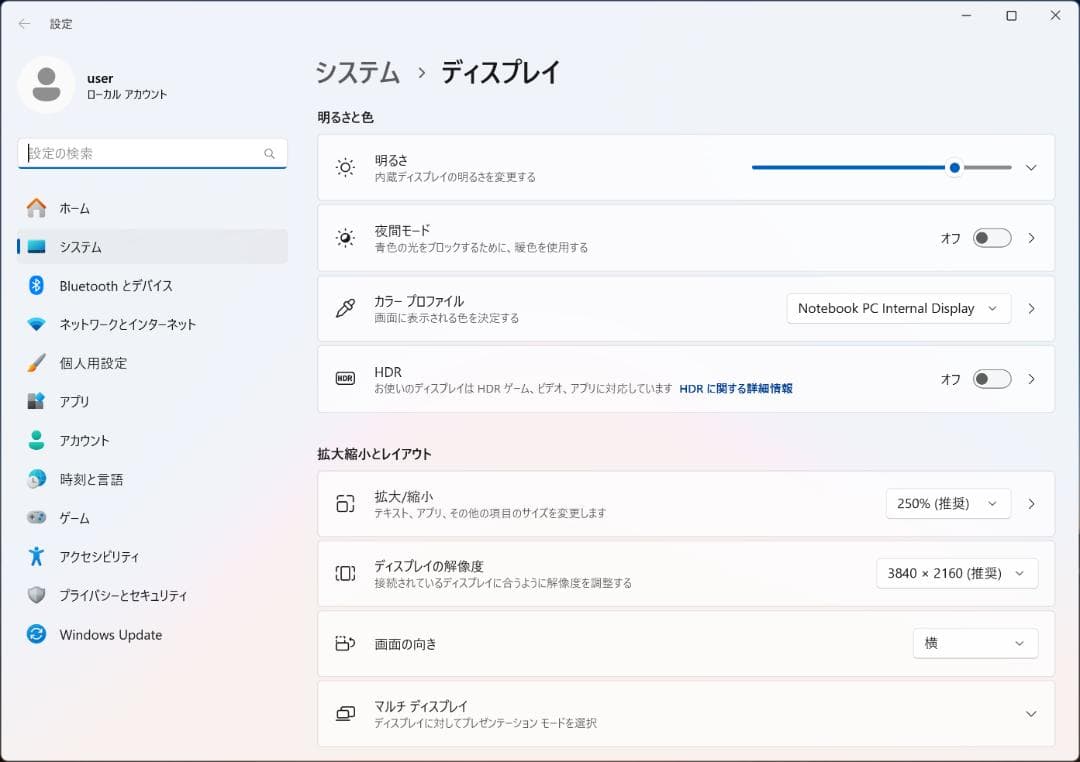Click the HDR badge icon

click(345, 379)
